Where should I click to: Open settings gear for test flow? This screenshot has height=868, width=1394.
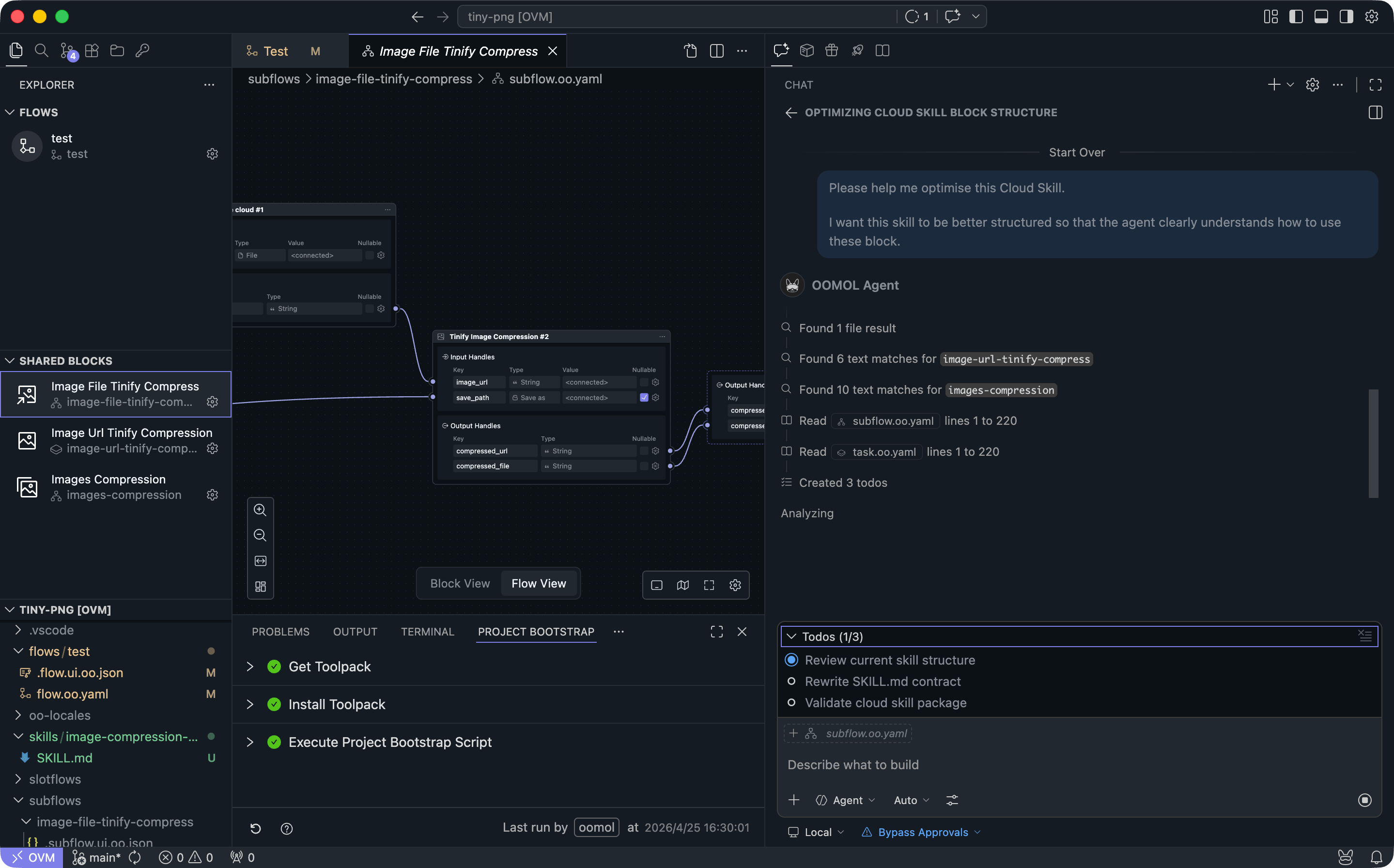[x=212, y=154]
